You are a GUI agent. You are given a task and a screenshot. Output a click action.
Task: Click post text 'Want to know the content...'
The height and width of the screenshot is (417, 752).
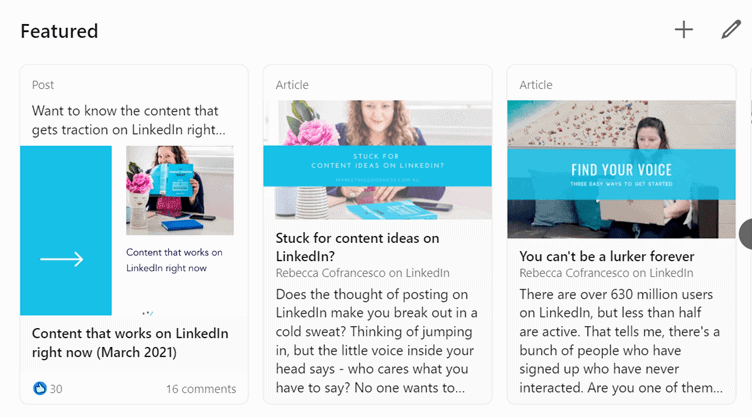point(129,120)
